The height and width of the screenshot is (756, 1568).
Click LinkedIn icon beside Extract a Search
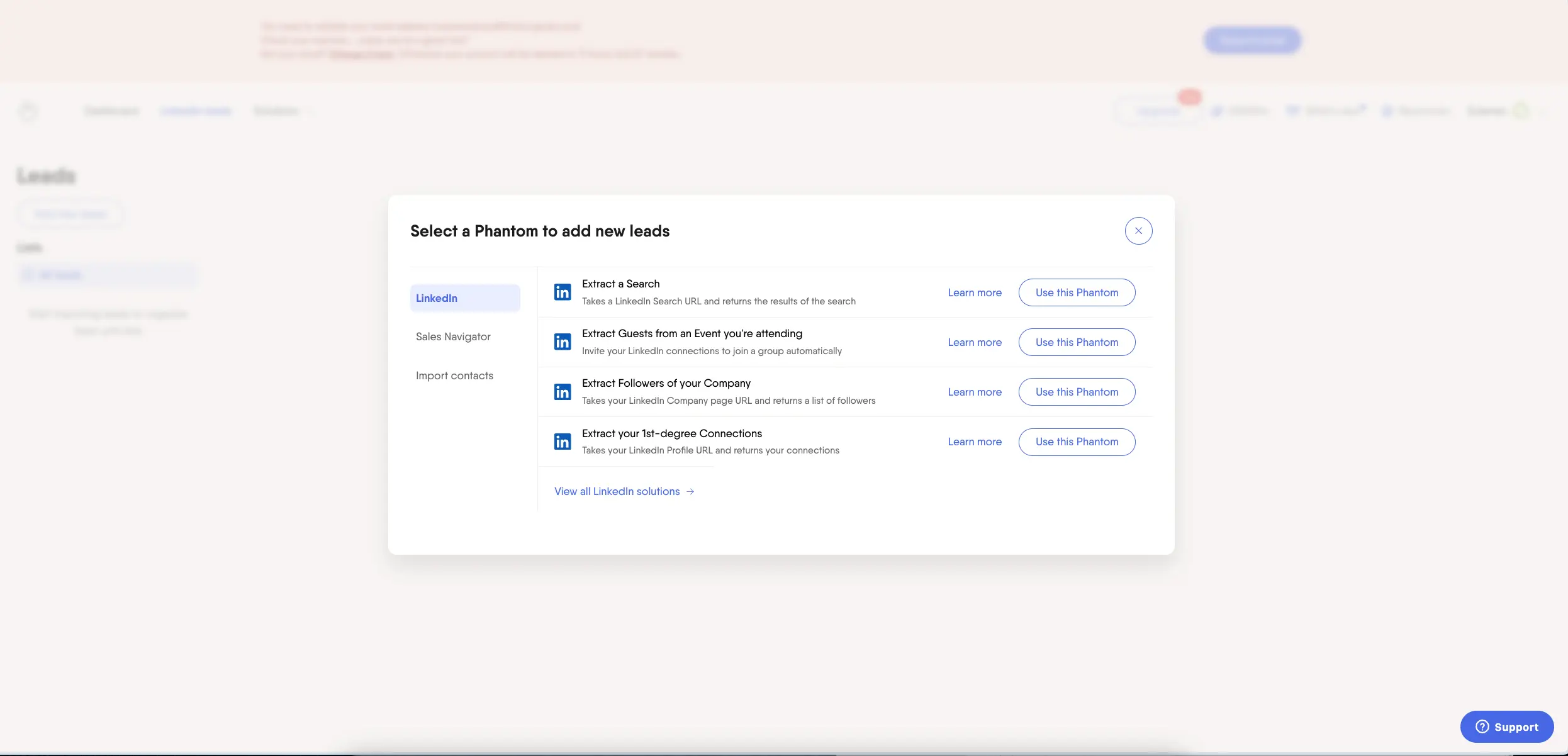tap(563, 292)
